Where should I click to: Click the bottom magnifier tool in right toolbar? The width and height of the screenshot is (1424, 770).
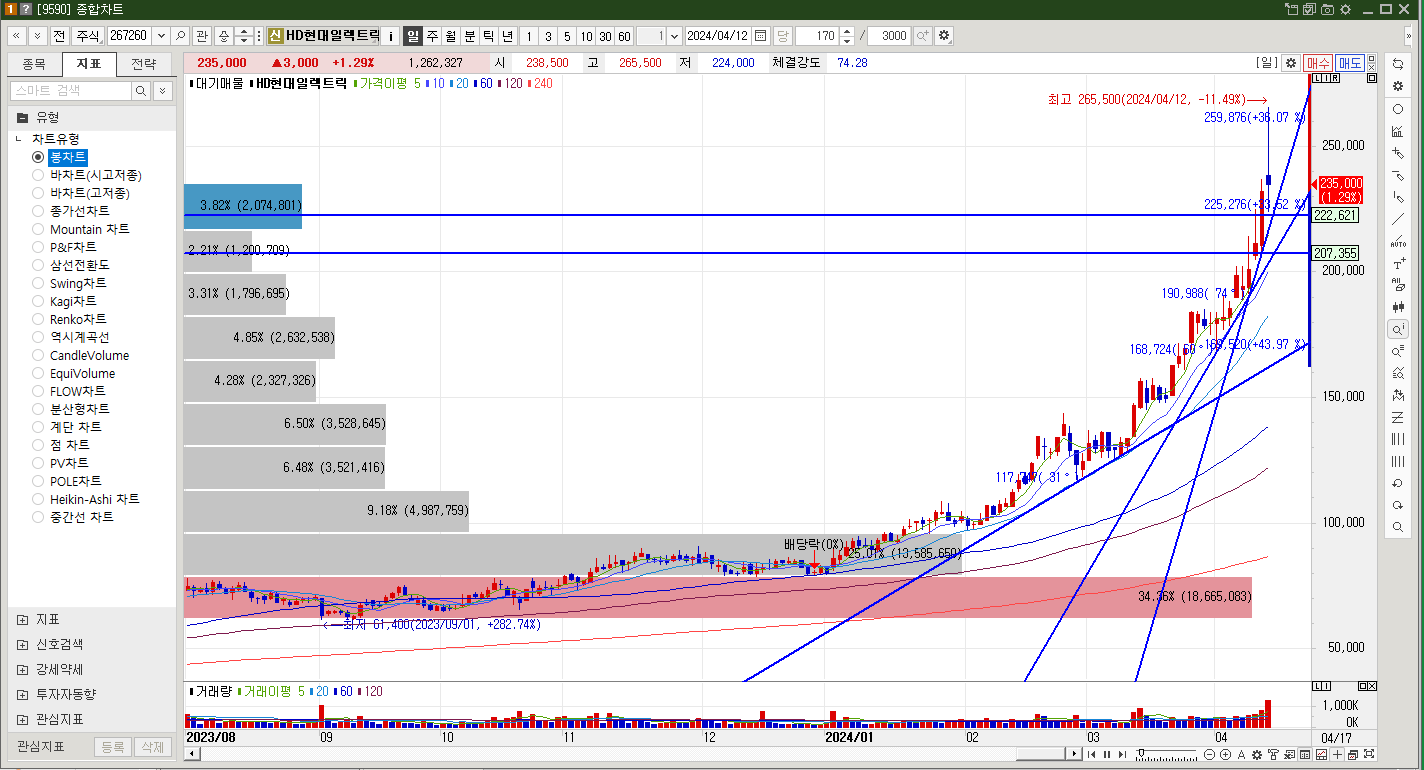1398,527
